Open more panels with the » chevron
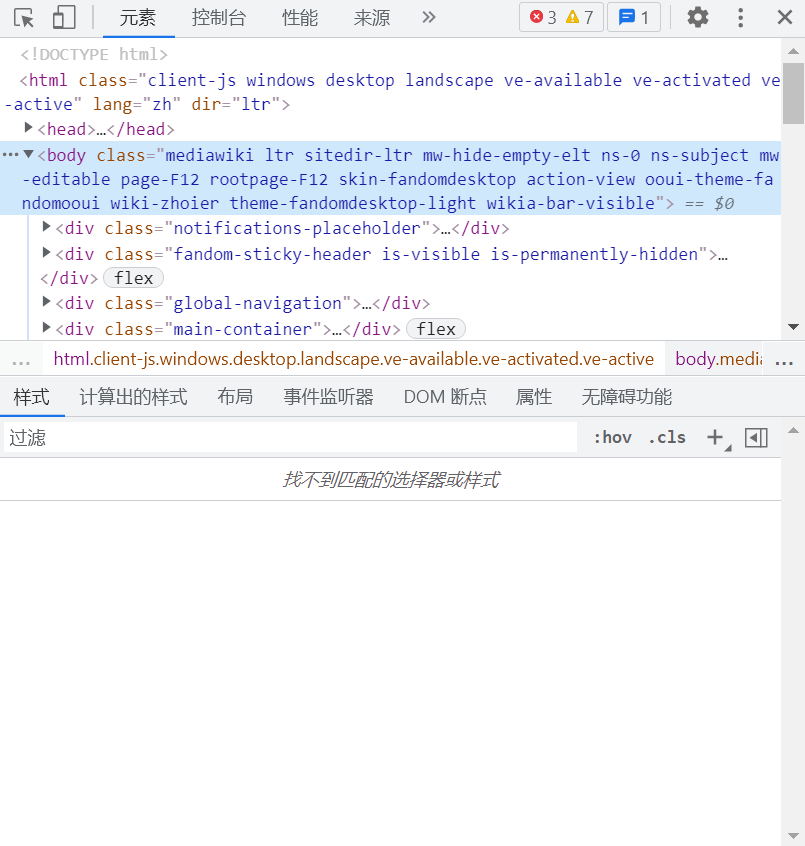Screen dimensions: 805x846 coord(428,17)
